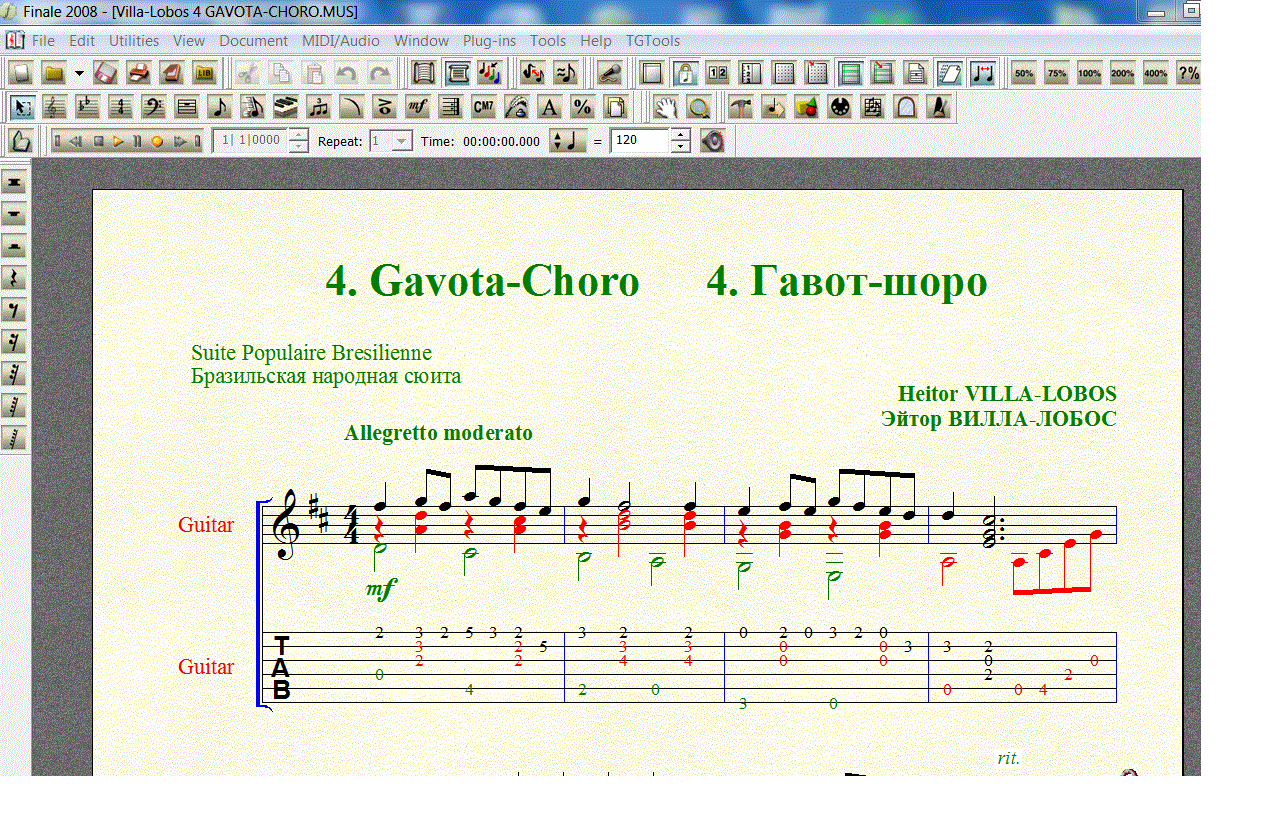
Task: Select the Tempo tool (metronome)
Action: [x=939, y=107]
